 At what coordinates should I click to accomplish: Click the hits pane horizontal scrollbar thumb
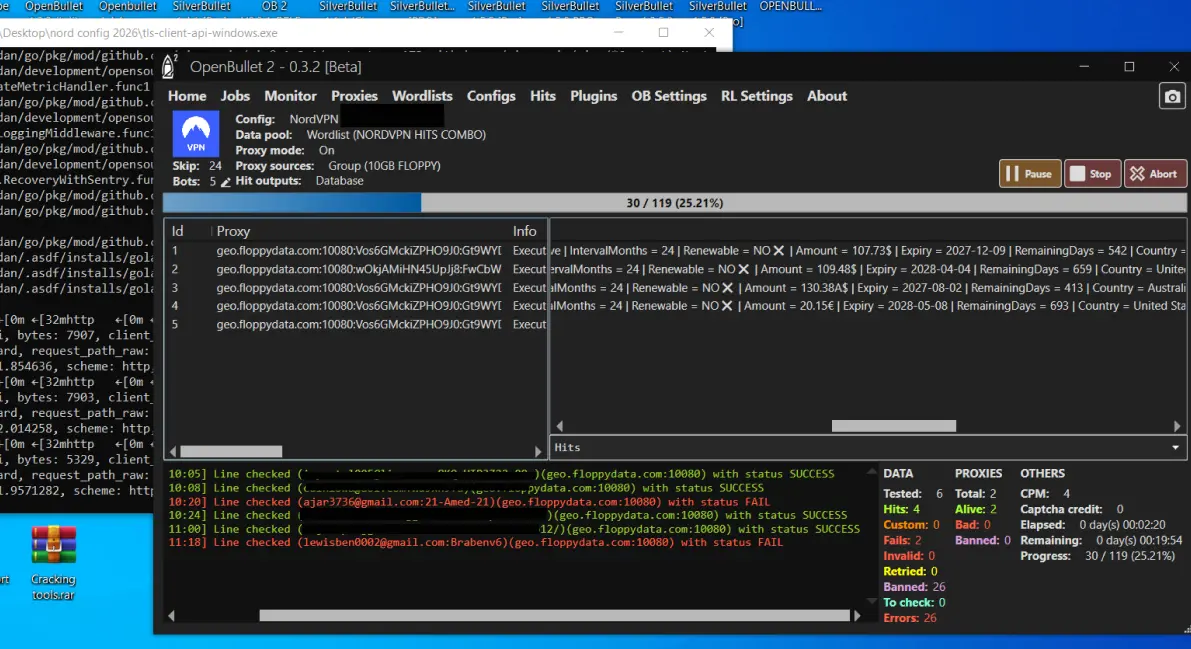coord(893,426)
